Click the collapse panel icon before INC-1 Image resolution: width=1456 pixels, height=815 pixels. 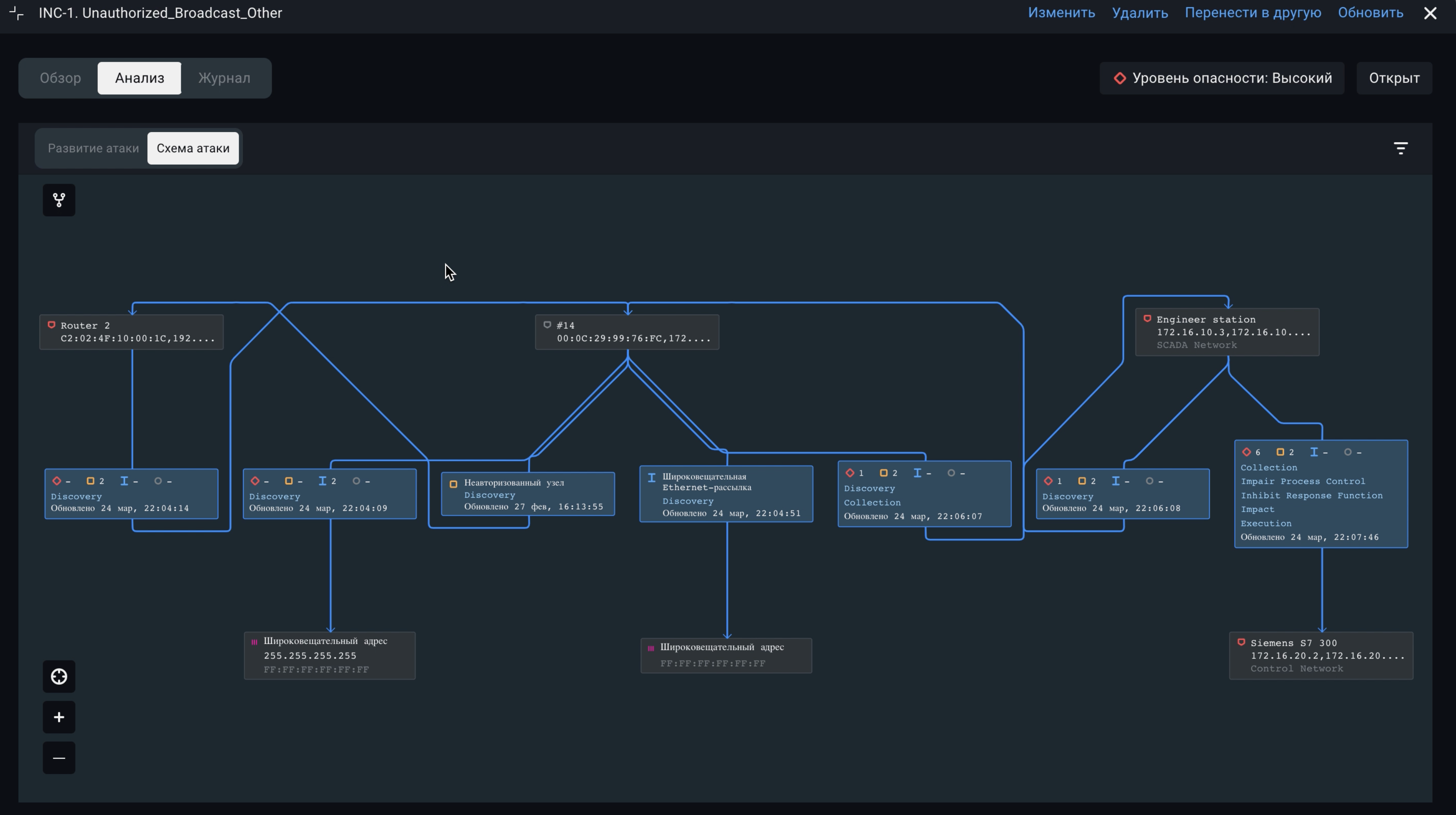[x=17, y=13]
